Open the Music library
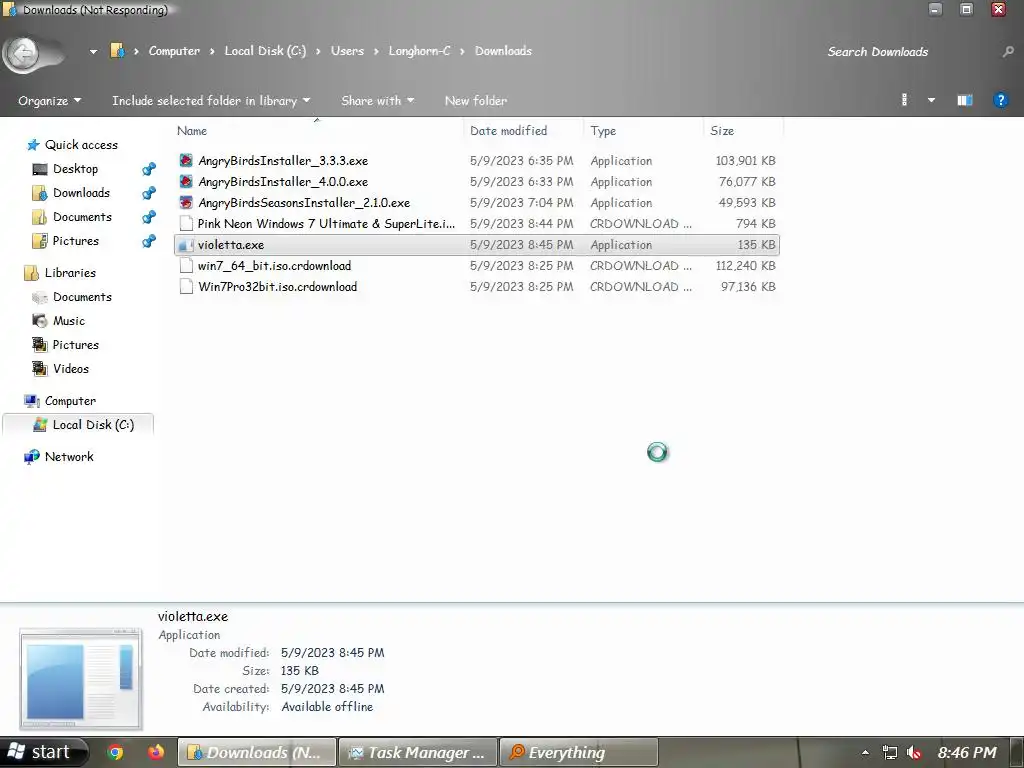This screenshot has height=768, width=1024. [69, 321]
